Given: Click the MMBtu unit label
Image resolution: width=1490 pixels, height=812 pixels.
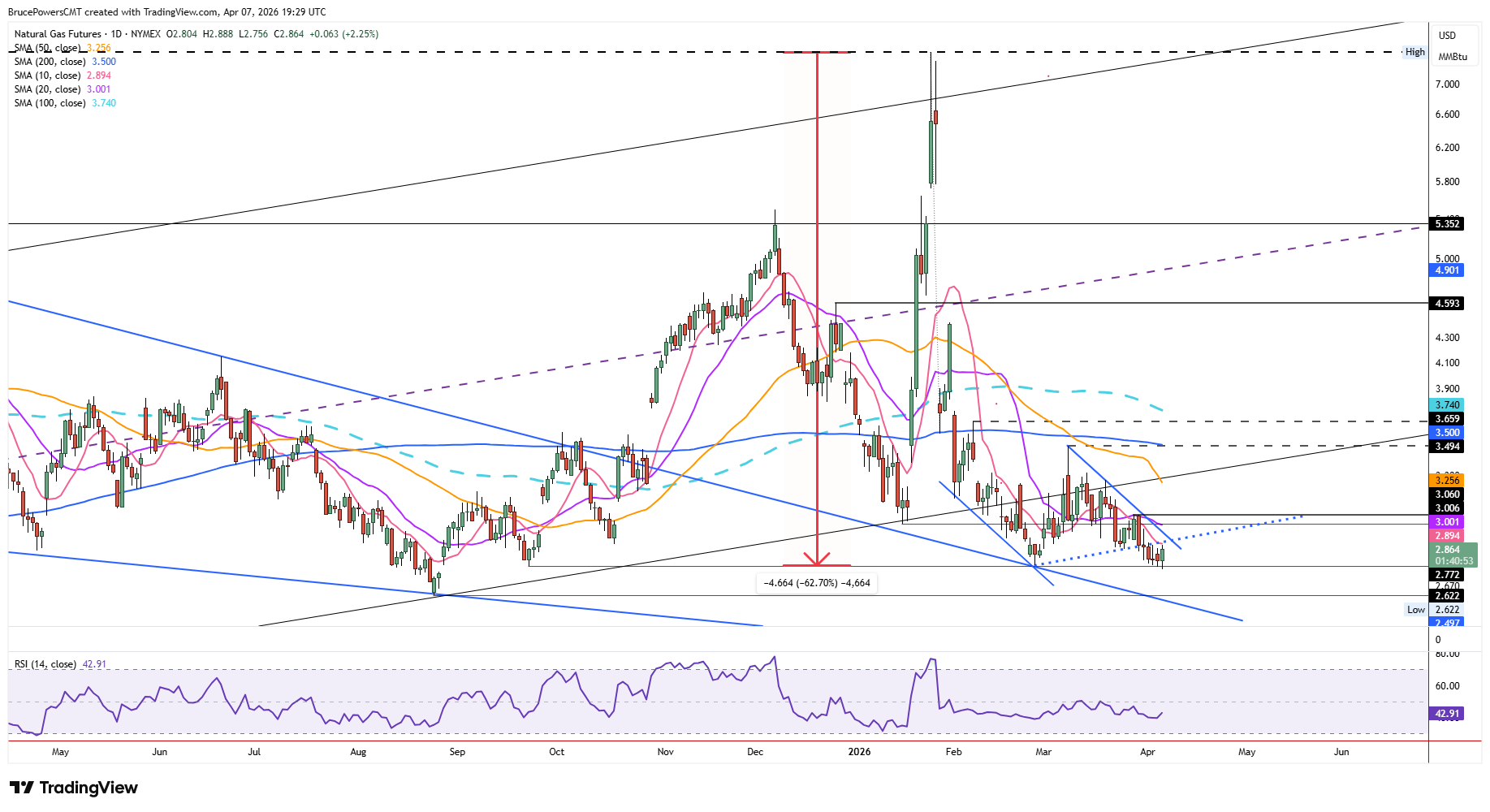Looking at the screenshot, I should (1453, 57).
